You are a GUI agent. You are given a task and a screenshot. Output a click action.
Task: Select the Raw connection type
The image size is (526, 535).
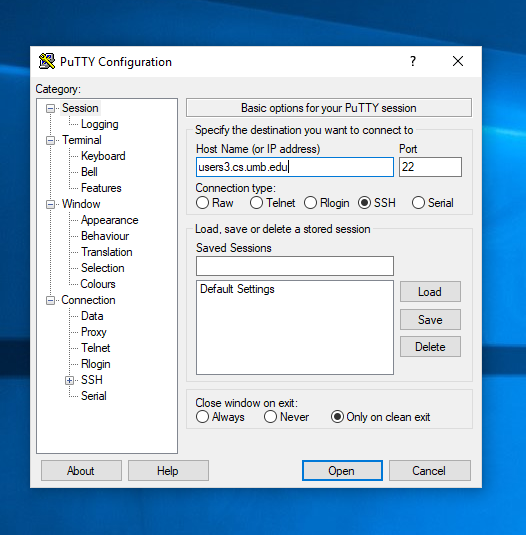(x=202, y=203)
